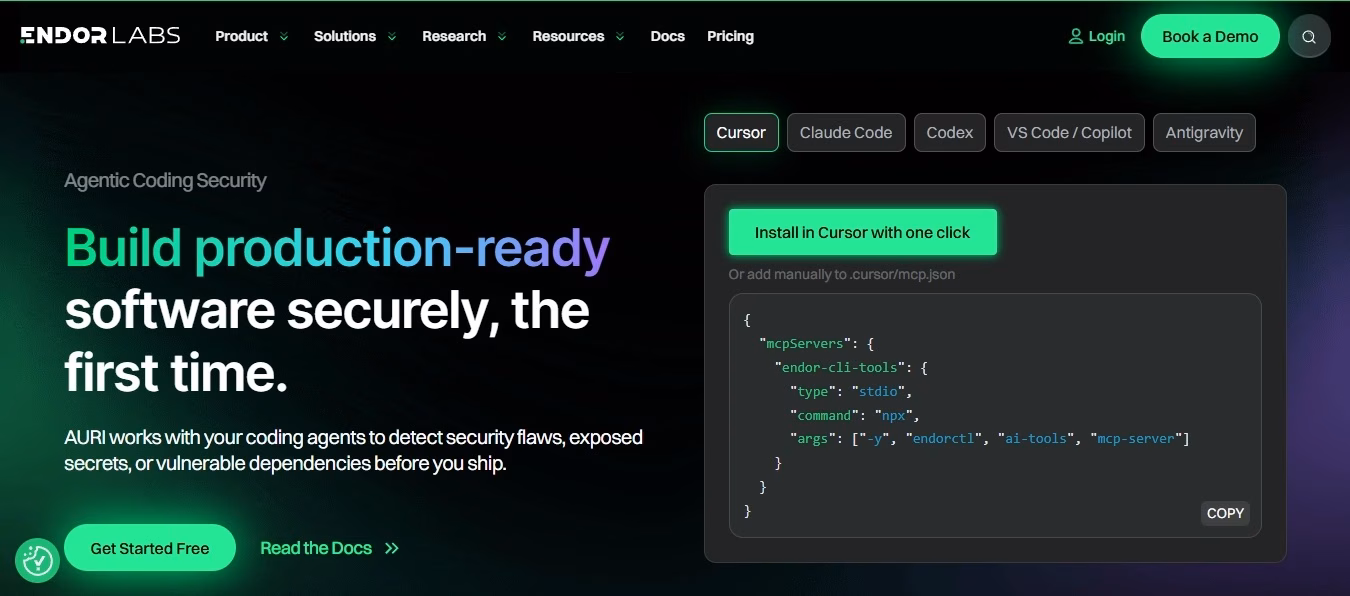The height and width of the screenshot is (596, 1350).
Task: Click the "mcpServers" key in the code
Action: point(806,344)
